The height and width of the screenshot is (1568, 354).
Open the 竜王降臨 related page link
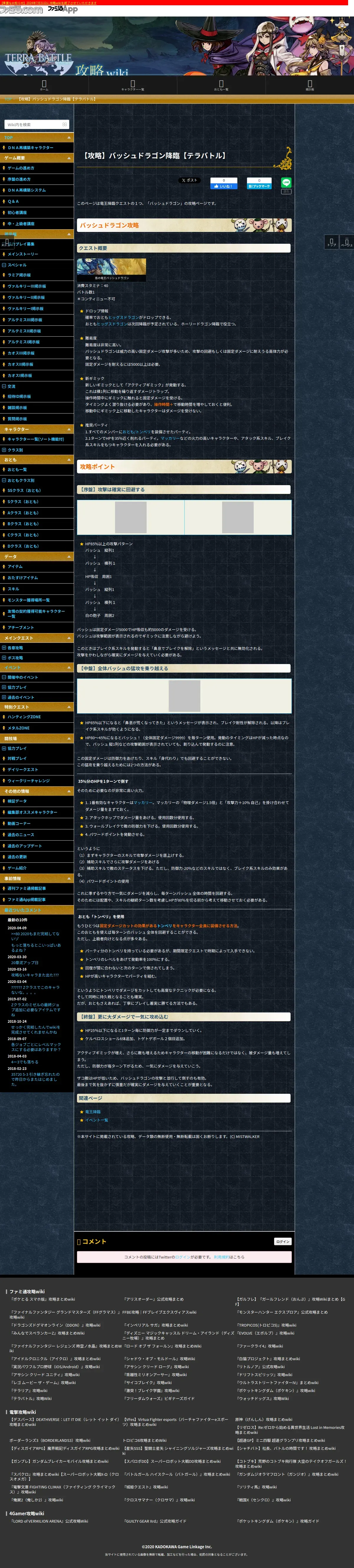coord(93,1111)
